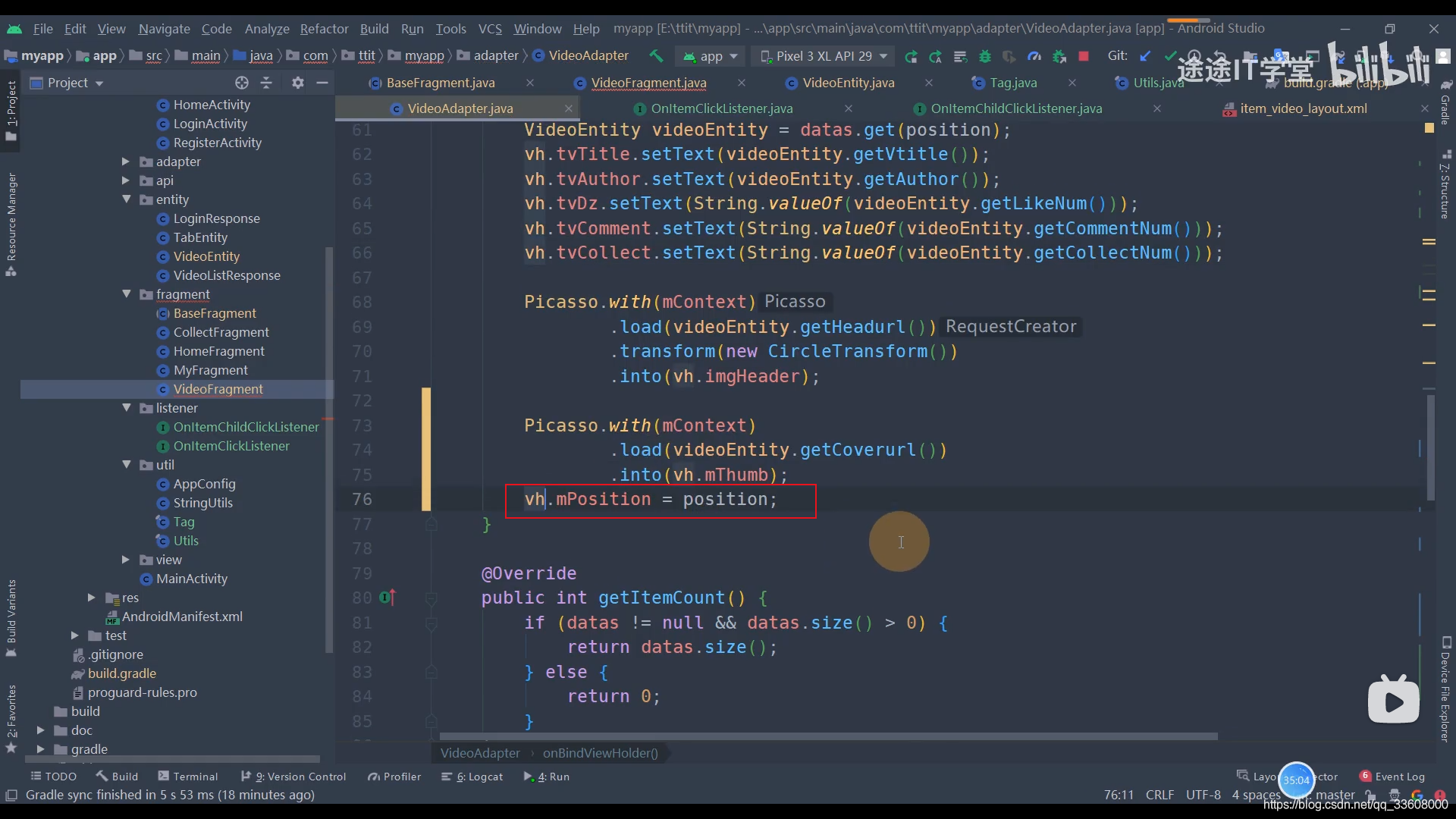
Task: Collapse the entity folder in tree
Action: point(126,199)
